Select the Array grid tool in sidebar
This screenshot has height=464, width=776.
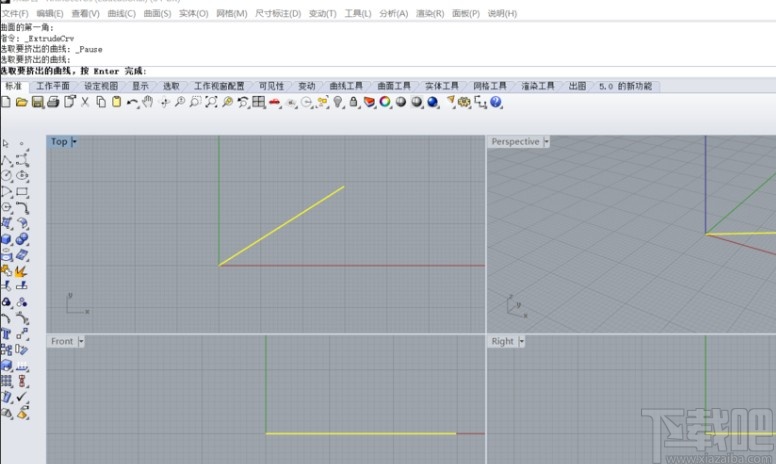[6, 381]
